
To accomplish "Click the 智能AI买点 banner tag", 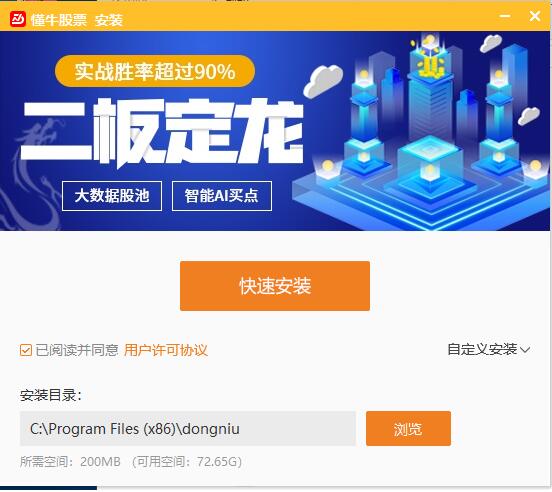I will (222, 196).
